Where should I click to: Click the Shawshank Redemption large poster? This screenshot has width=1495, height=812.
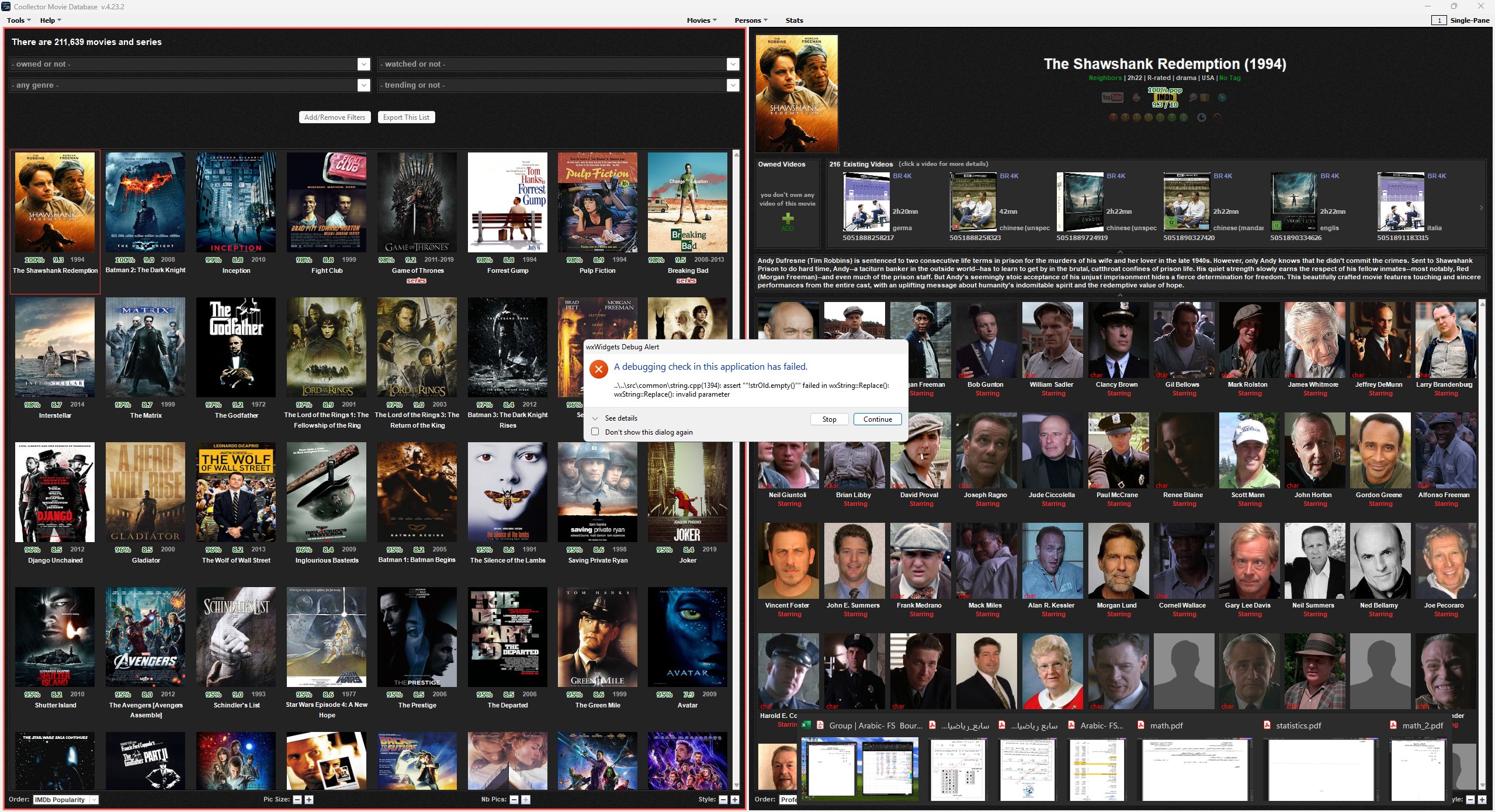pyautogui.click(x=796, y=93)
